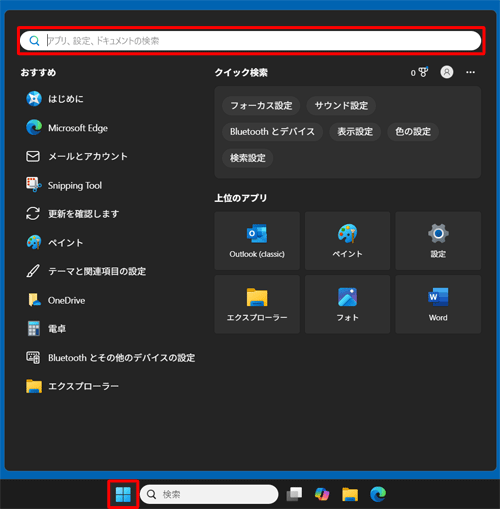Click the テーマと関連項目の設定 text label
This screenshot has height=509, width=500.
pos(97,271)
